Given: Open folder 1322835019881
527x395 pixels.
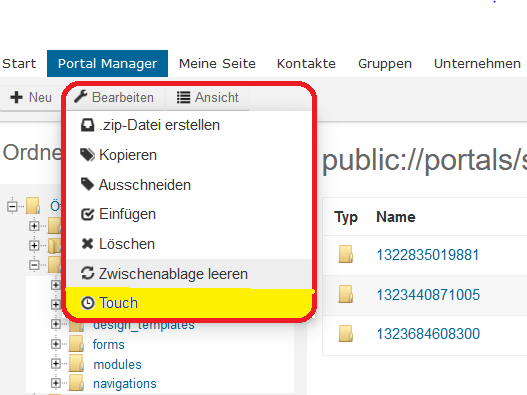Looking at the screenshot, I should (x=428, y=255).
